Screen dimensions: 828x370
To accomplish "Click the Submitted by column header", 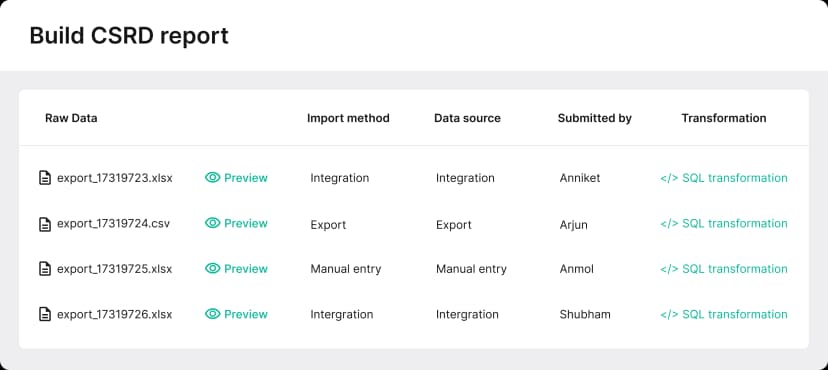I will pyautogui.click(x=595, y=118).
